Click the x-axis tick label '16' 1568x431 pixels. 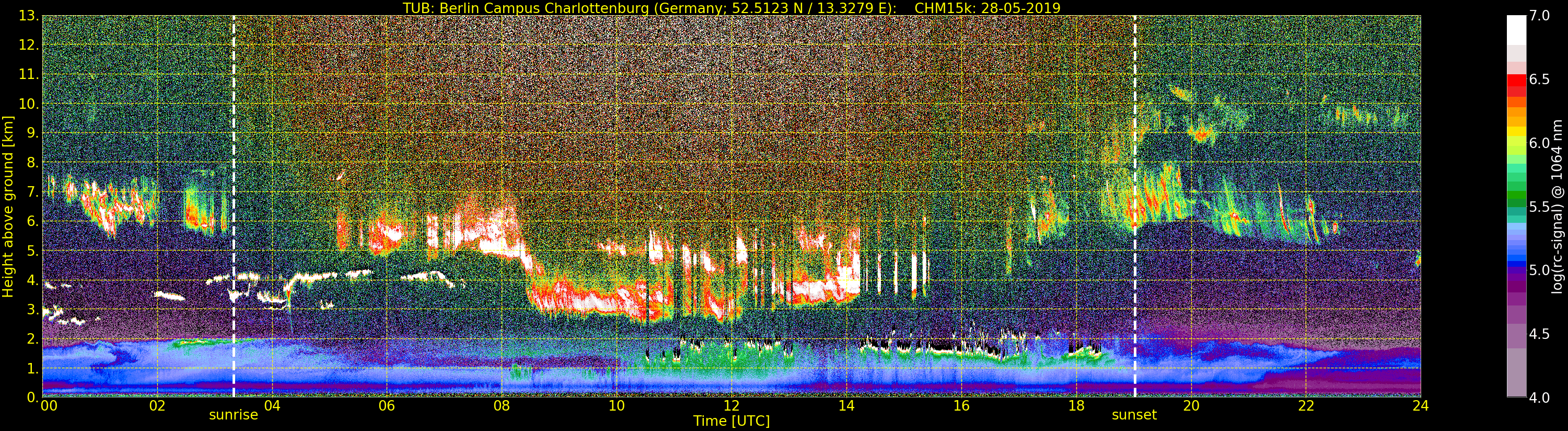[961, 406]
